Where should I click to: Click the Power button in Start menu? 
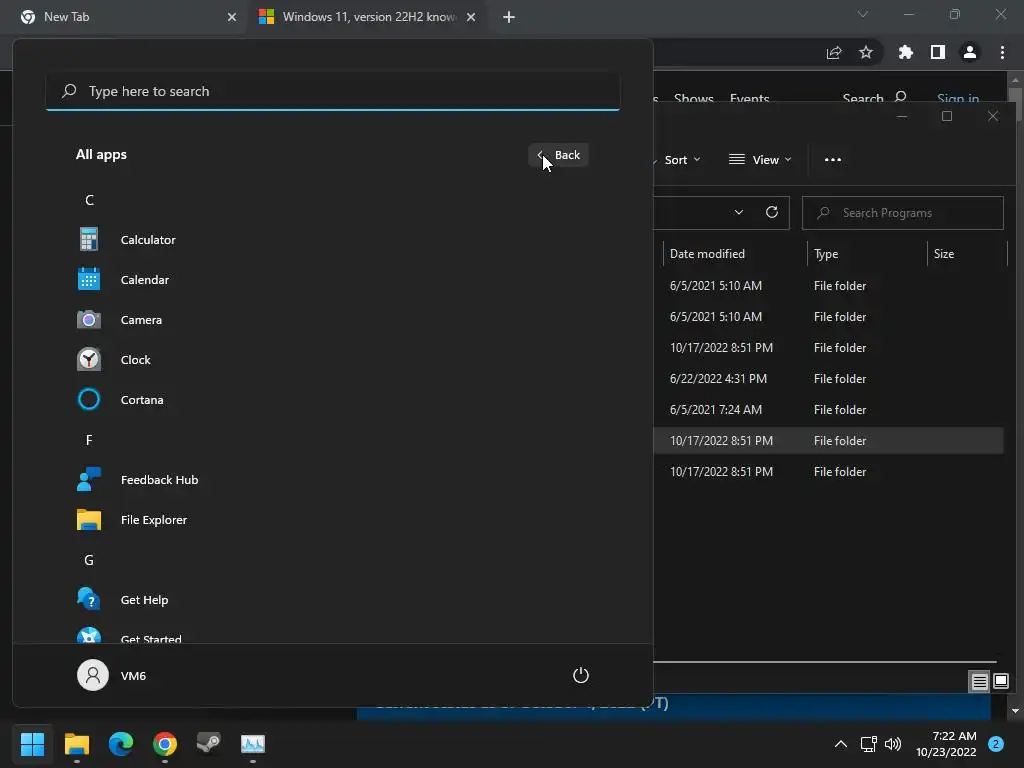point(581,675)
